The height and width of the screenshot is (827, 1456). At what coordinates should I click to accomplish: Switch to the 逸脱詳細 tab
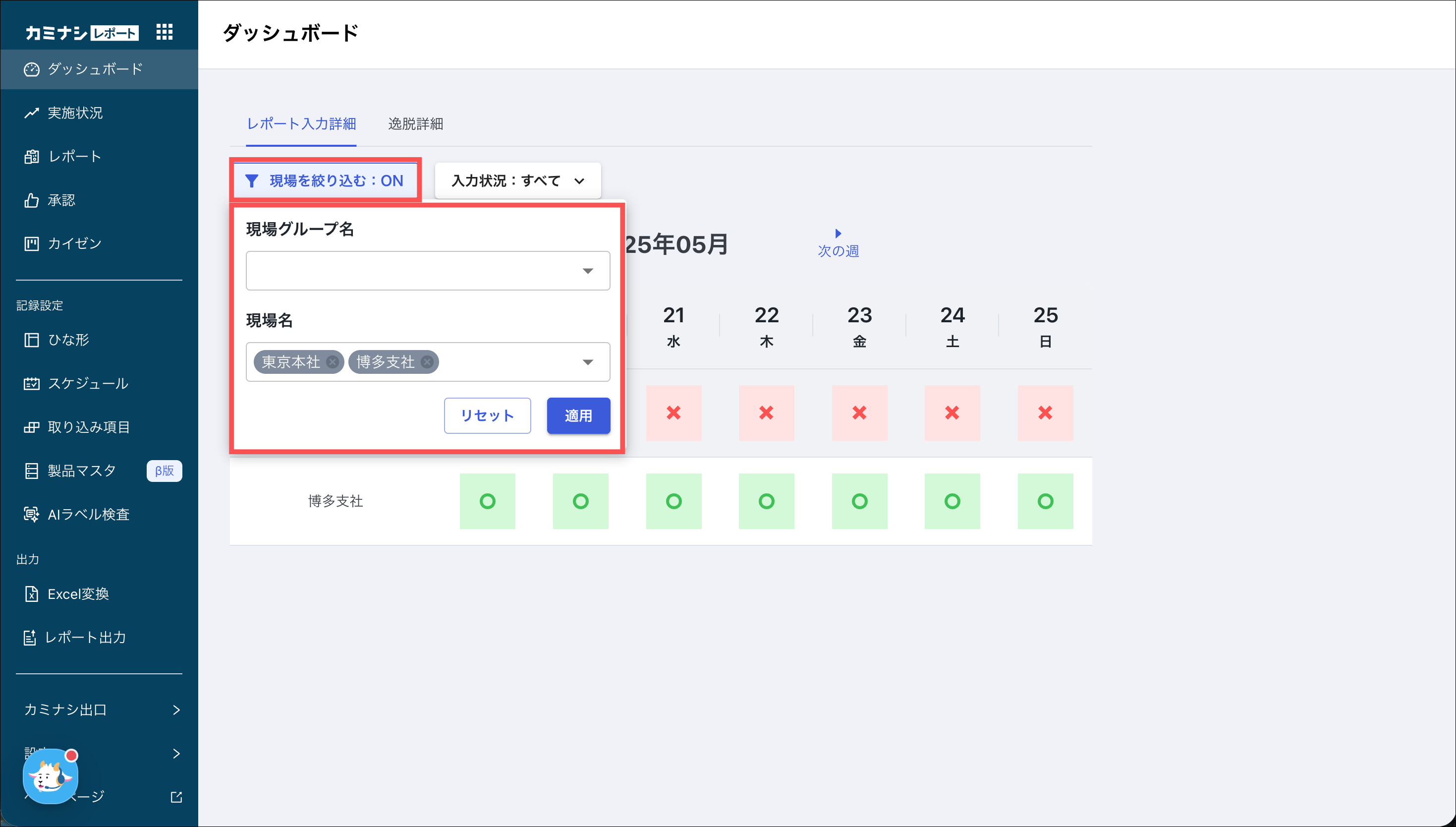click(x=415, y=124)
